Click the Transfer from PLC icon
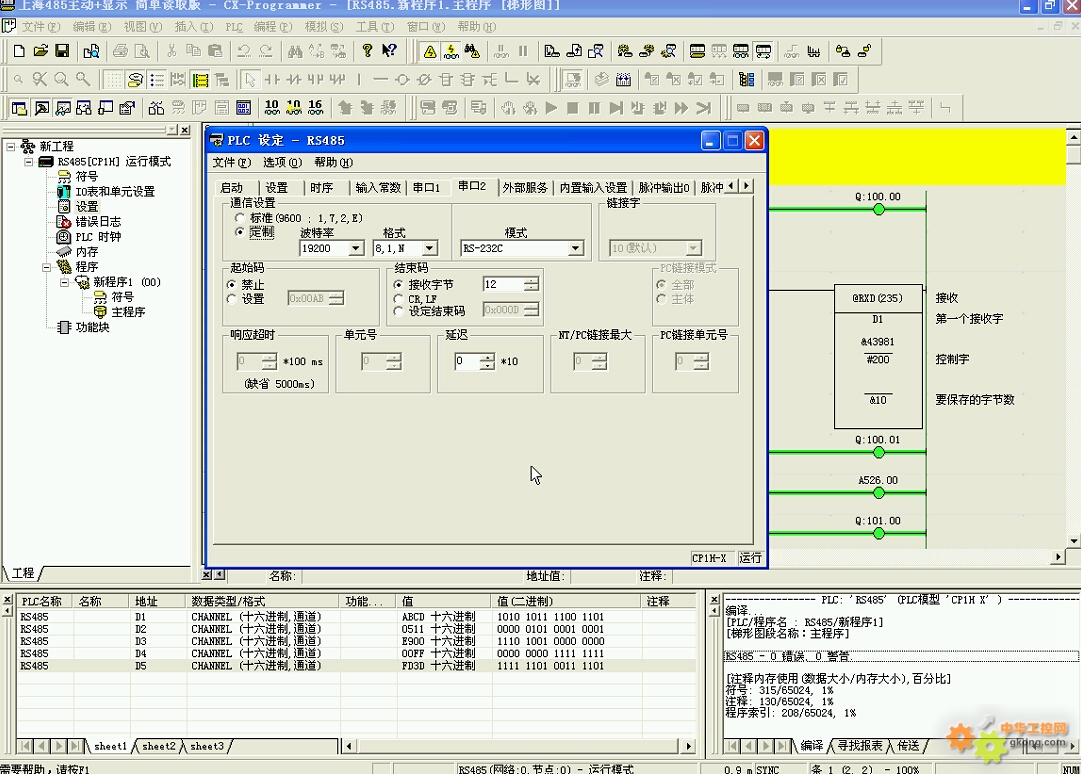The width and height of the screenshot is (1081, 774). pos(574,50)
